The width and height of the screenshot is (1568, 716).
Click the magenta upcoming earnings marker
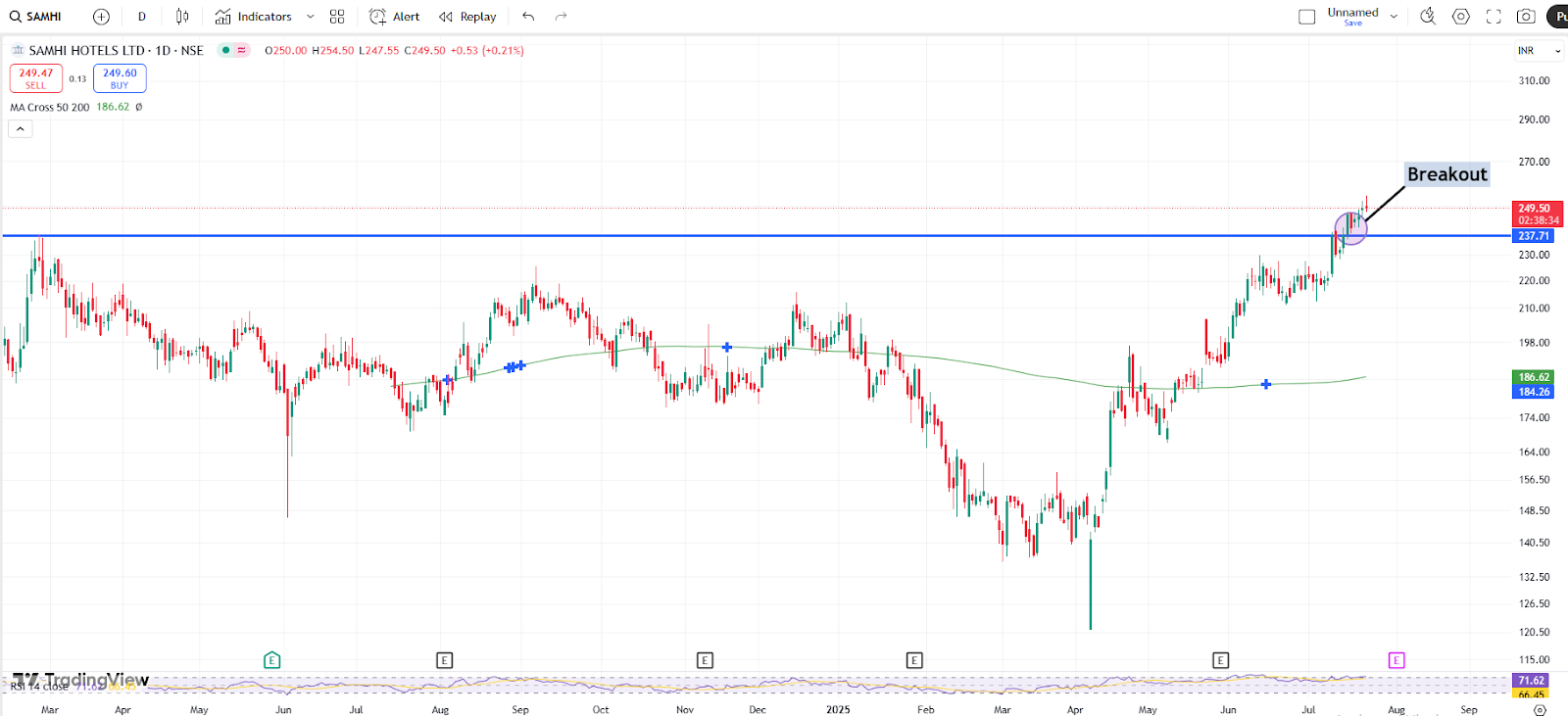(1396, 660)
